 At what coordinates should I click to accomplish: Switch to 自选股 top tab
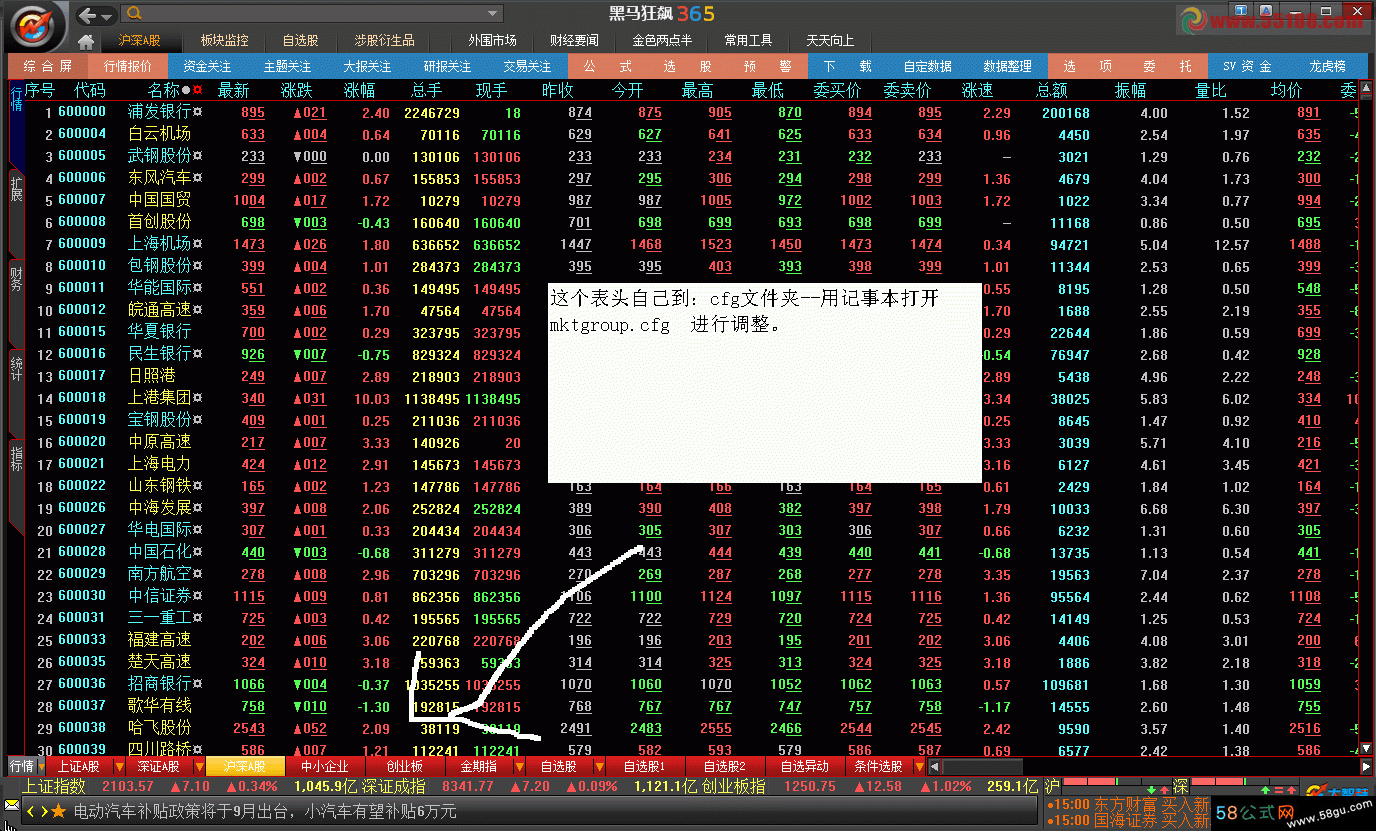300,41
